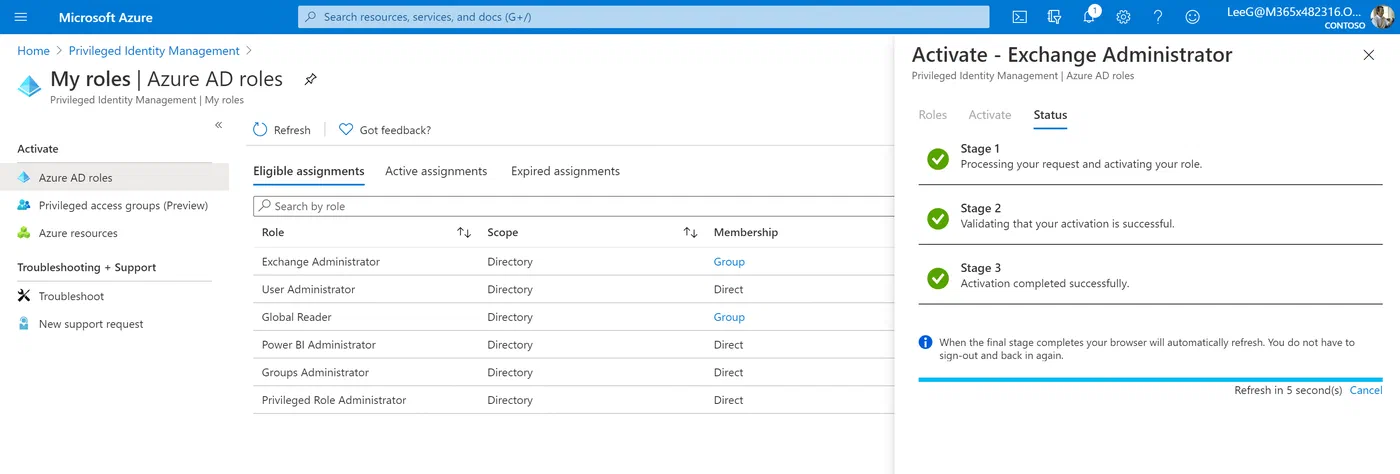1400x474 pixels.
Task: Switch to Active assignments tab
Action: pyautogui.click(x=436, y=171)
